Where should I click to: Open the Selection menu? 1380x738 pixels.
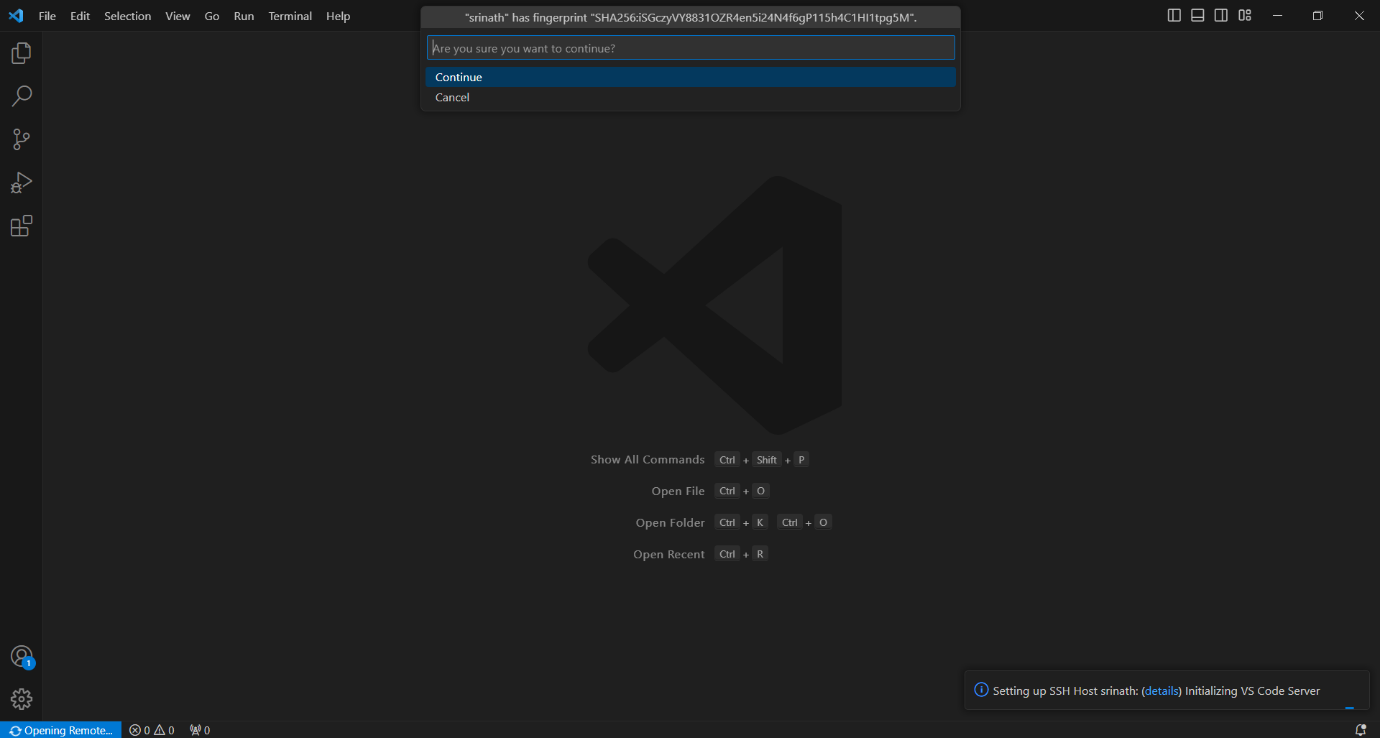coord(128,16)
